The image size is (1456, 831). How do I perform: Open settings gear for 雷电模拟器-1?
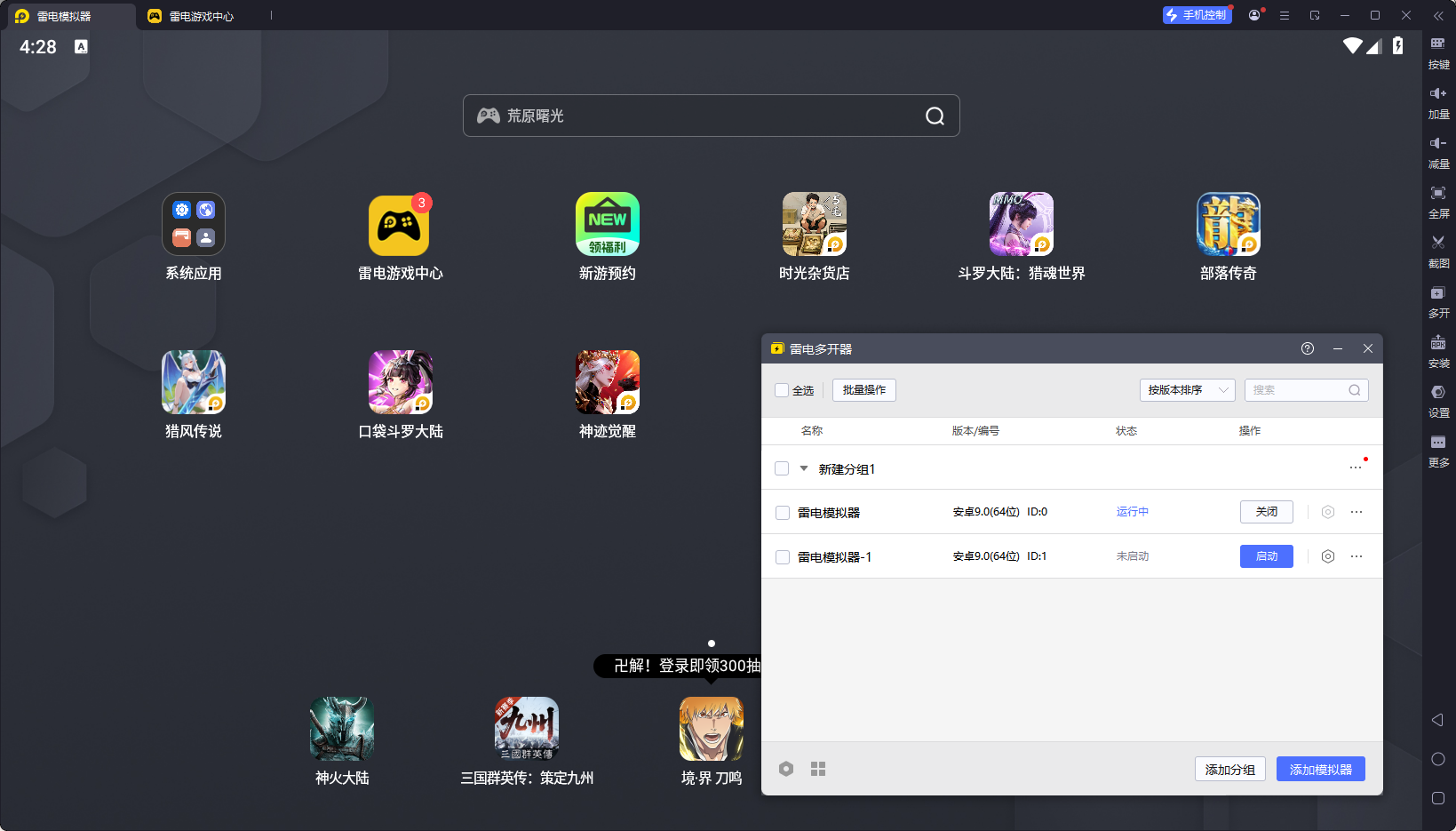tap(1327, 556)
